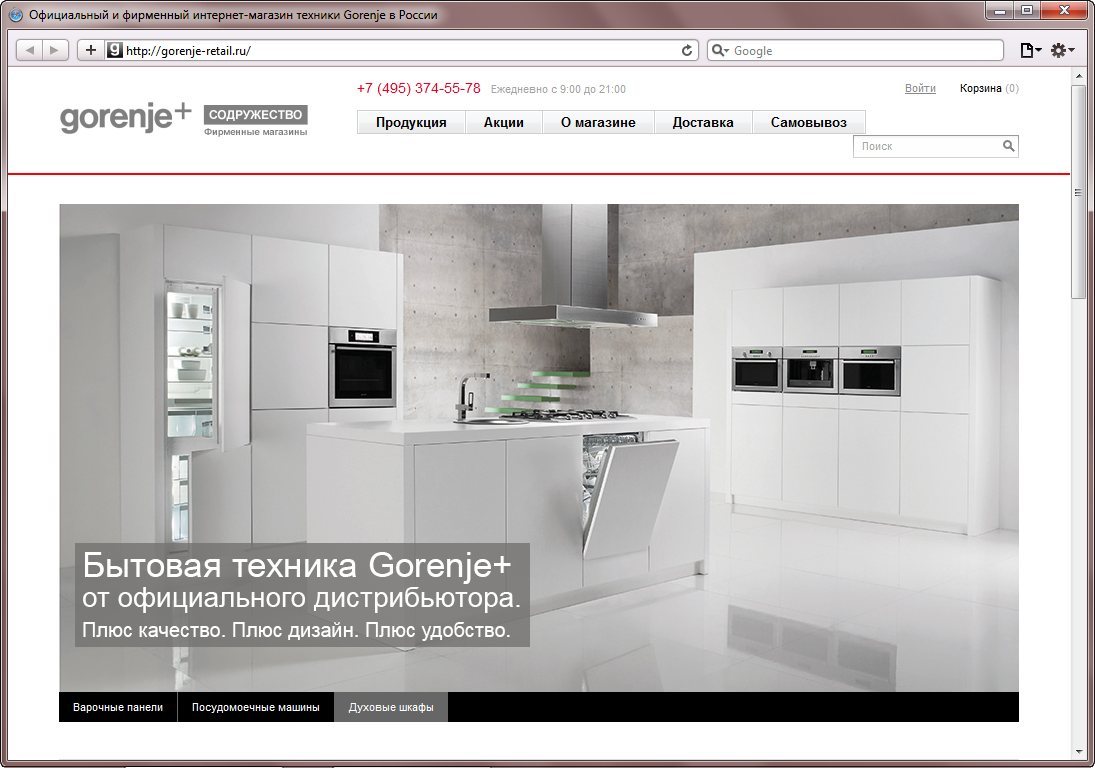Open the Акции menu item

[x=504, y=122]
